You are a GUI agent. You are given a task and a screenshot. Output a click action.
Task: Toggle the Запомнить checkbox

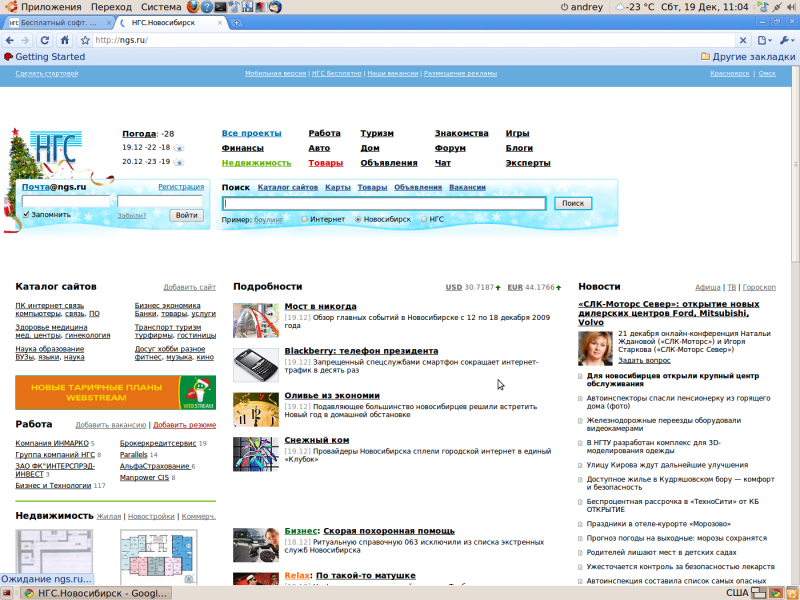27,214
